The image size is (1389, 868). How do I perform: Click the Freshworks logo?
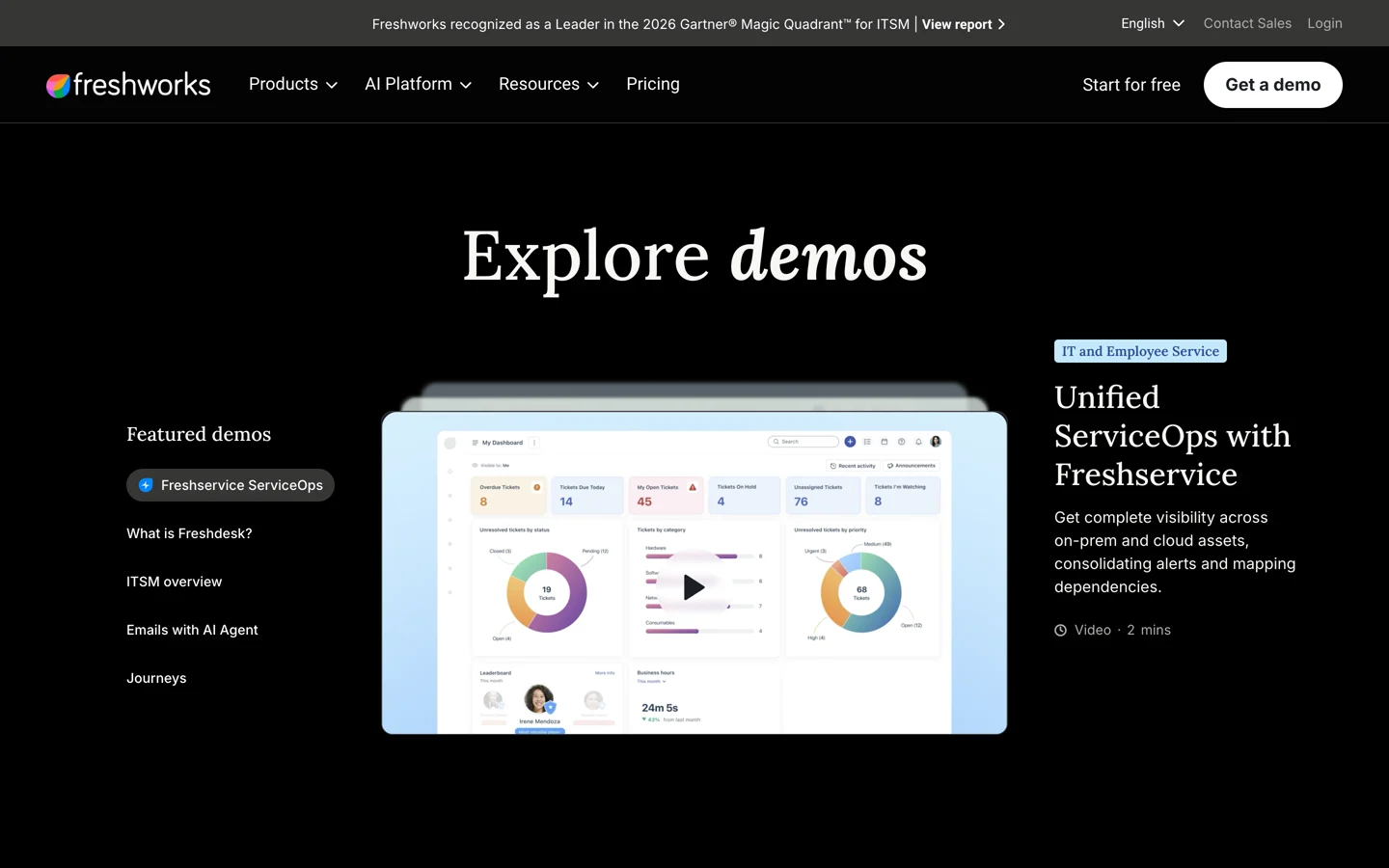(x=128, y=85)
